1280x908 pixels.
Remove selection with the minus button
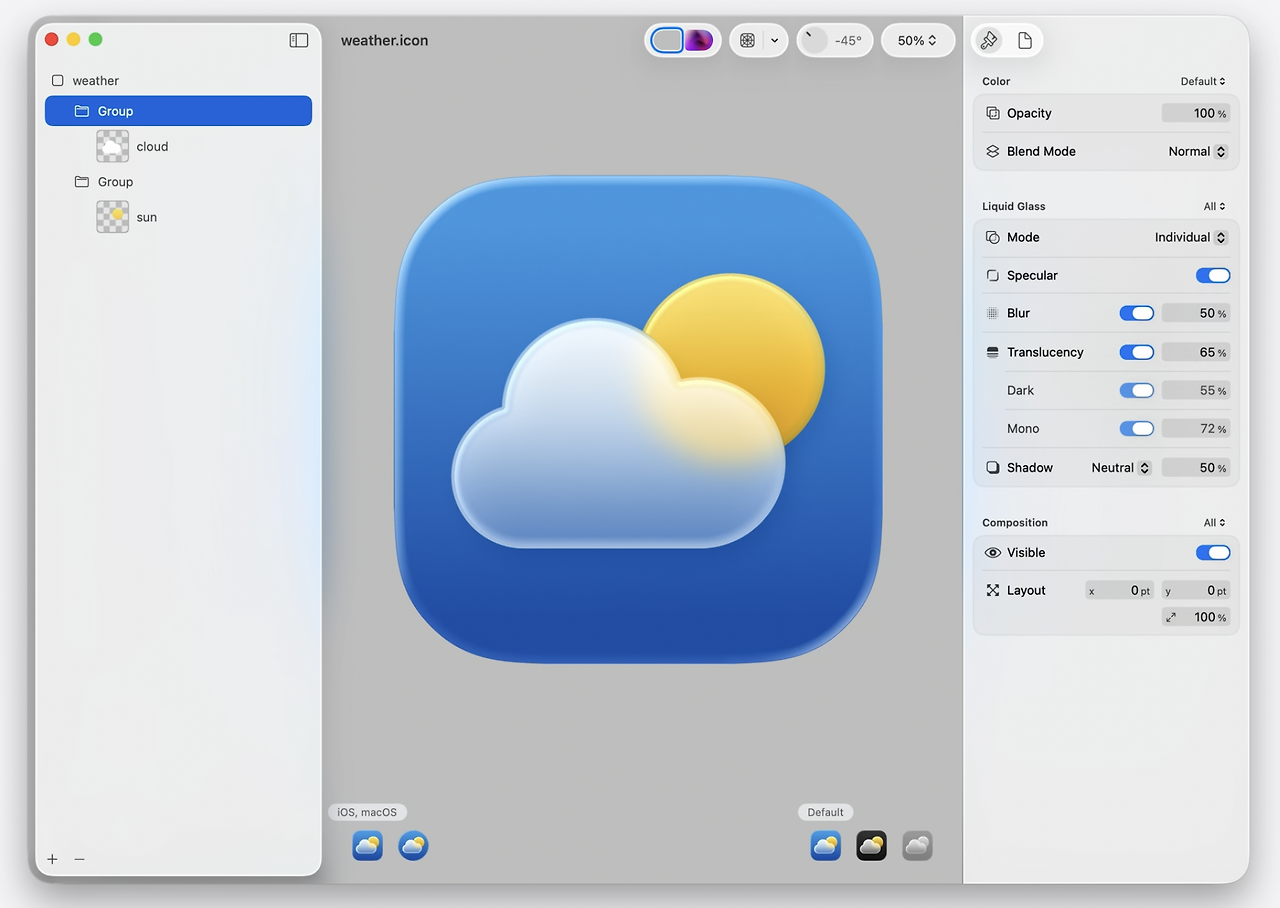click(80, 859)
